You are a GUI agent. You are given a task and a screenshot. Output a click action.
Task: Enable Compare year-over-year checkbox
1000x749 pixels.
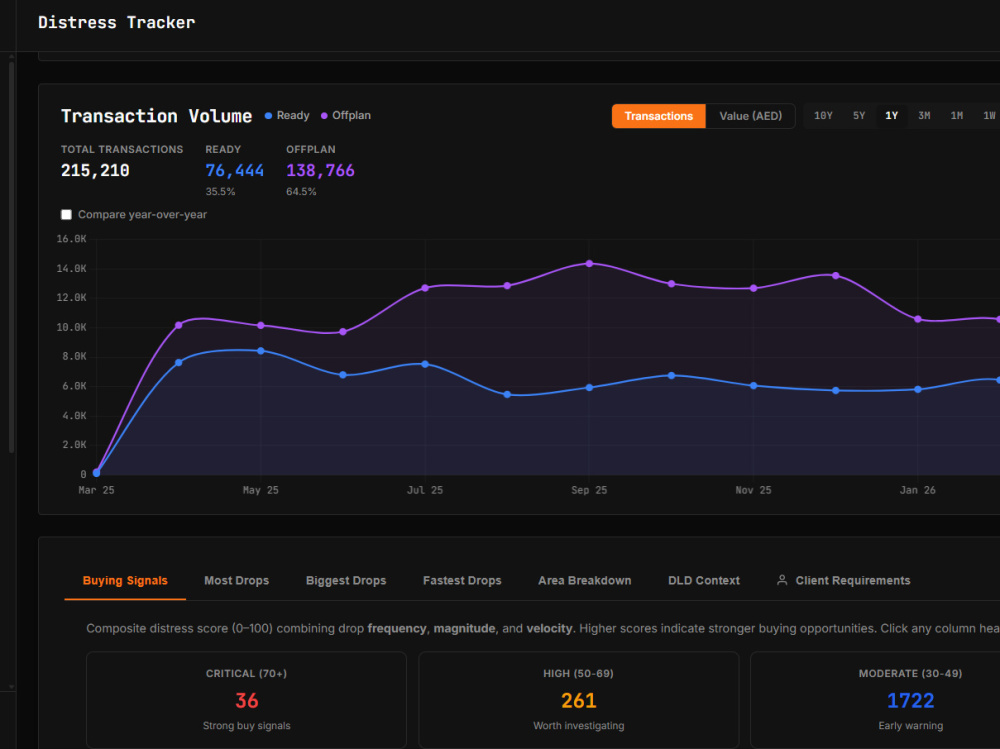(66, 214)
